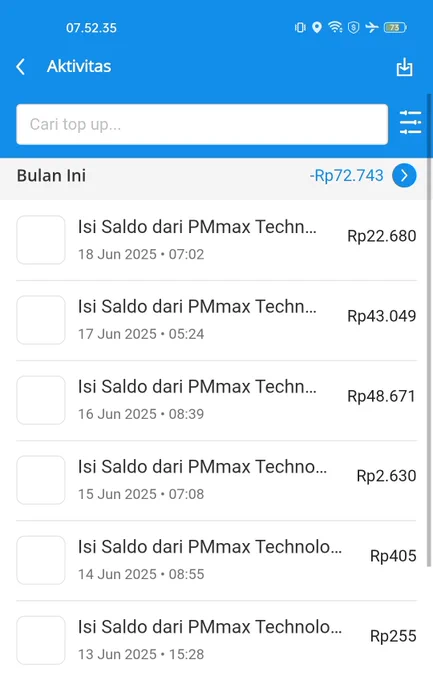Screen dimensions: 433x680
Task: Open the Rp48.671 top up entry
Action: [216, 400]
